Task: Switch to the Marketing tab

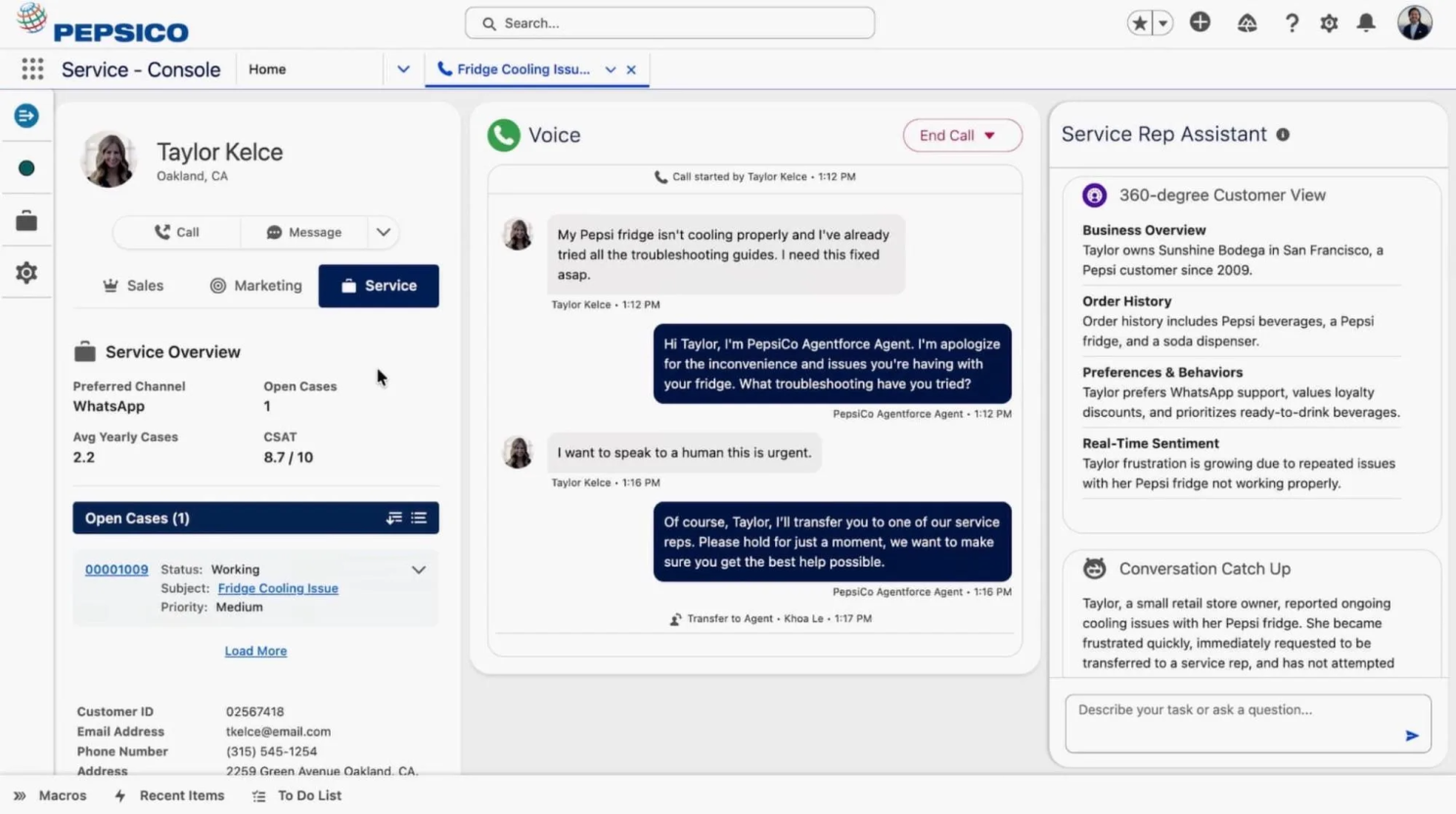Action: click(255, 286)
